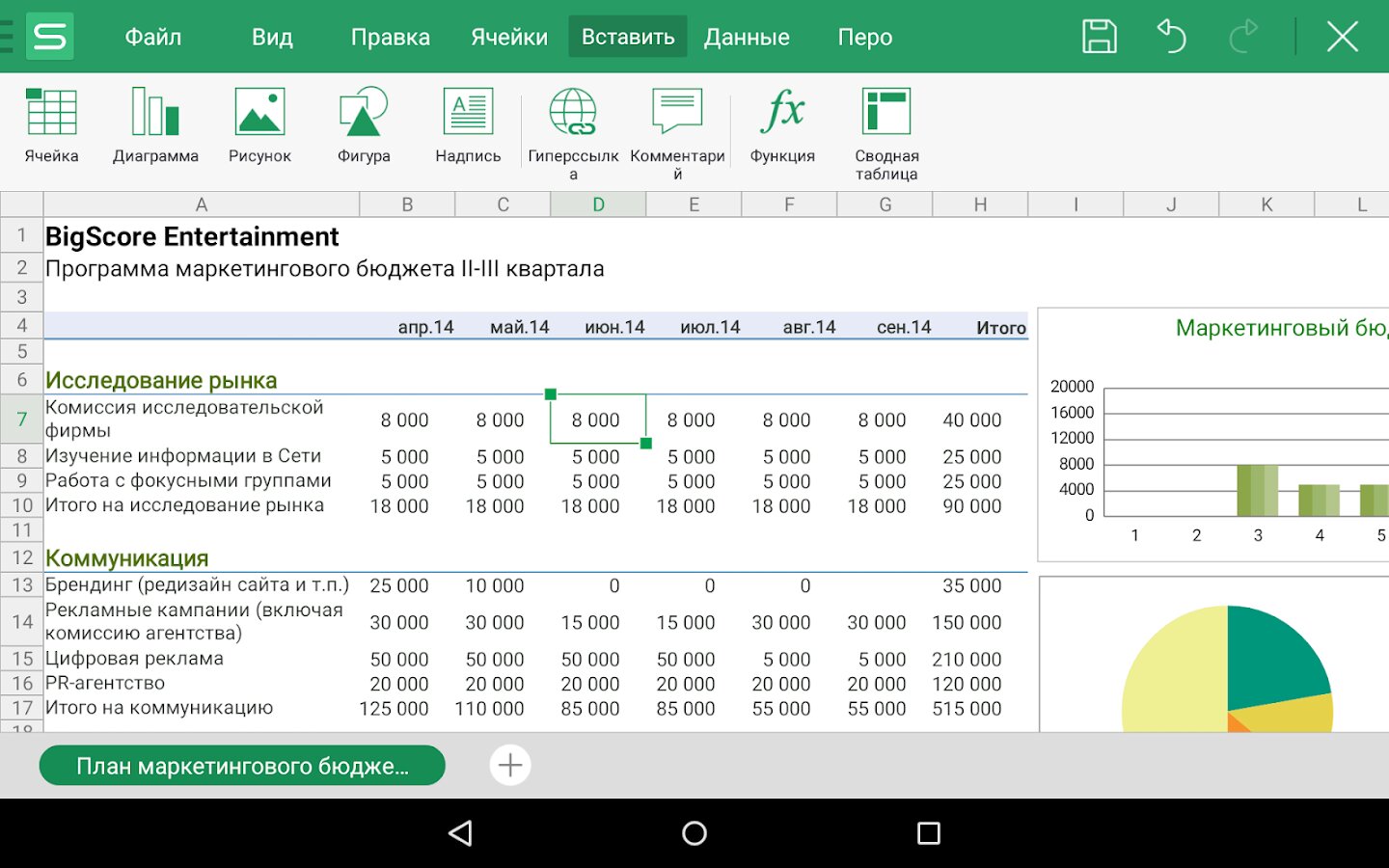
Task: Select the План маркетингового бюджета sheet tab
Action: click(242, 766)
